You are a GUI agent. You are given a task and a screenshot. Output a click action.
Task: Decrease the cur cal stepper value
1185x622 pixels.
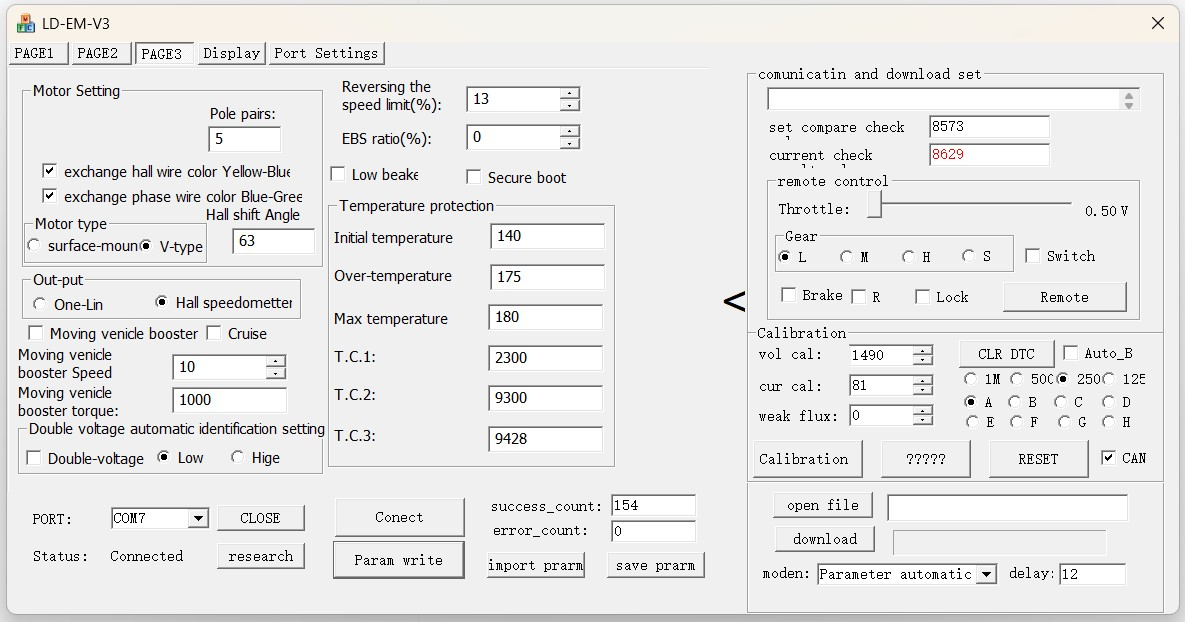pyautogui.click(x=922, y=391)
